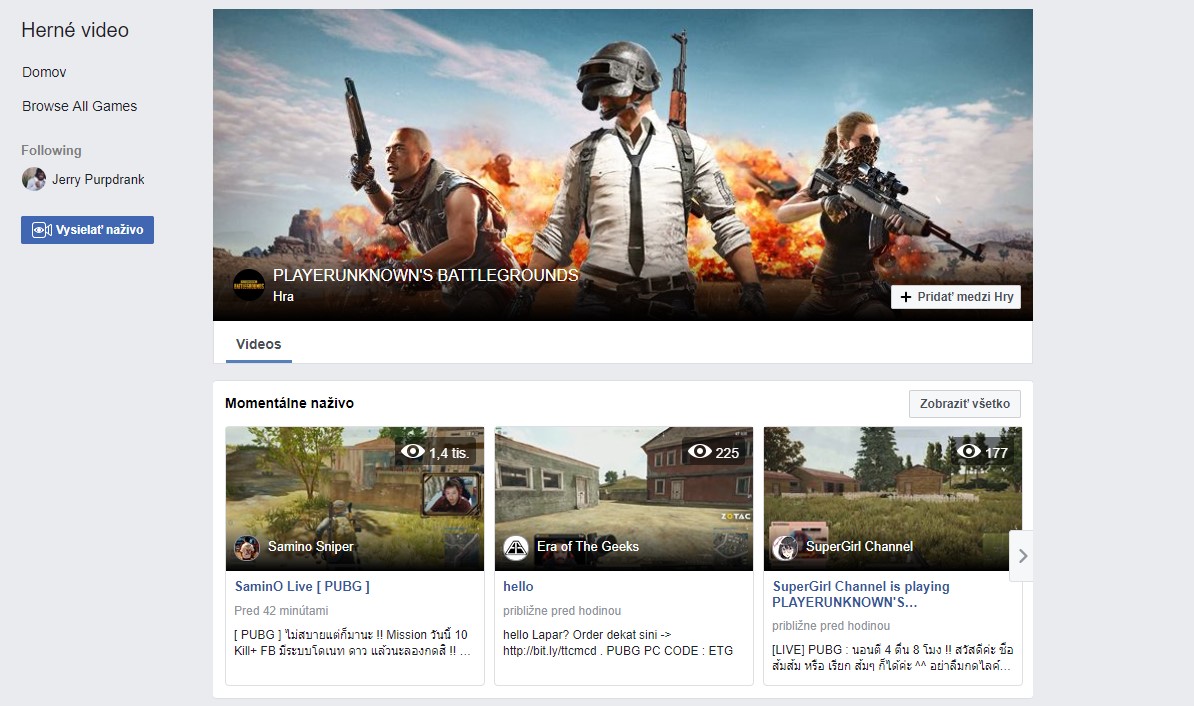The height and width of the screenshot is (706, 1194).
Task: Click the SuperGirl Channel name overlay
Action: (859, 547)
